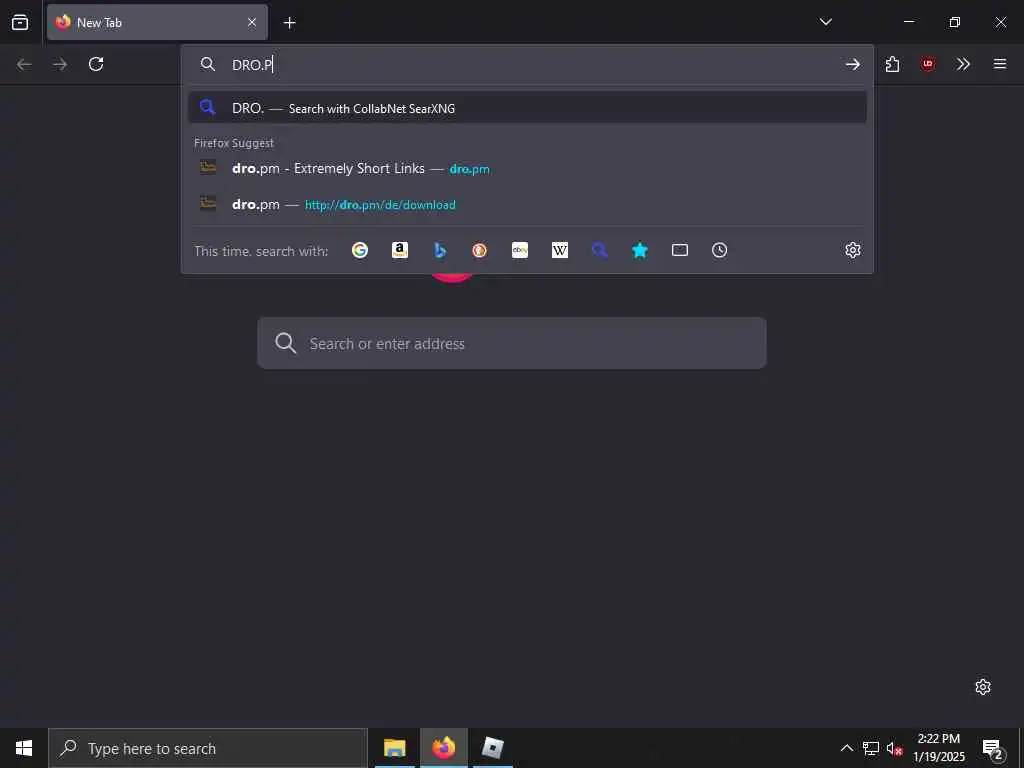The height and width of the screenshot is (768, 1024).
Task: Open the dro.pm/de/download suggestion
Action: click(527, 204)
